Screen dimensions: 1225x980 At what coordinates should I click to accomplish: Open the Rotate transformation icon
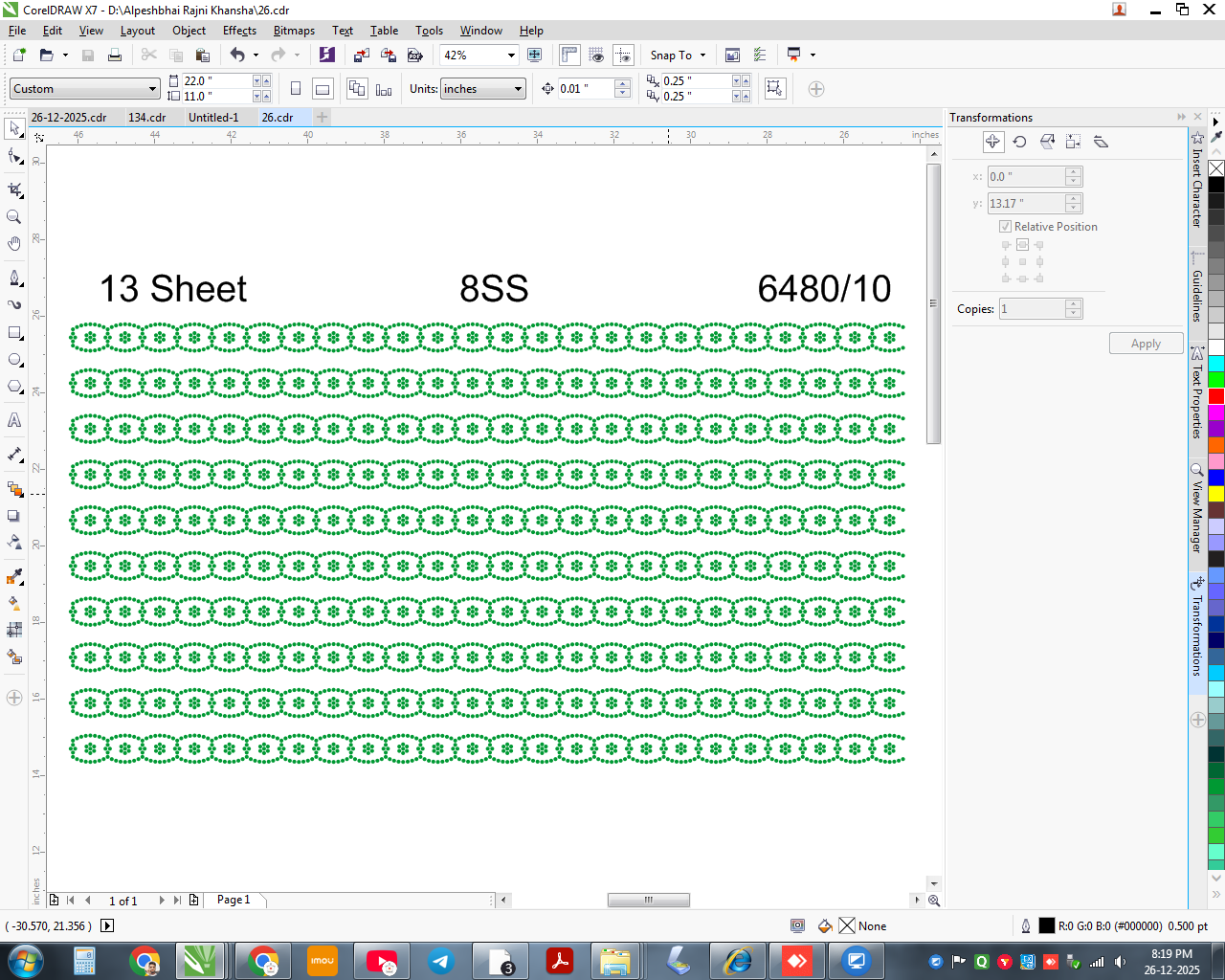(1020, 142)
